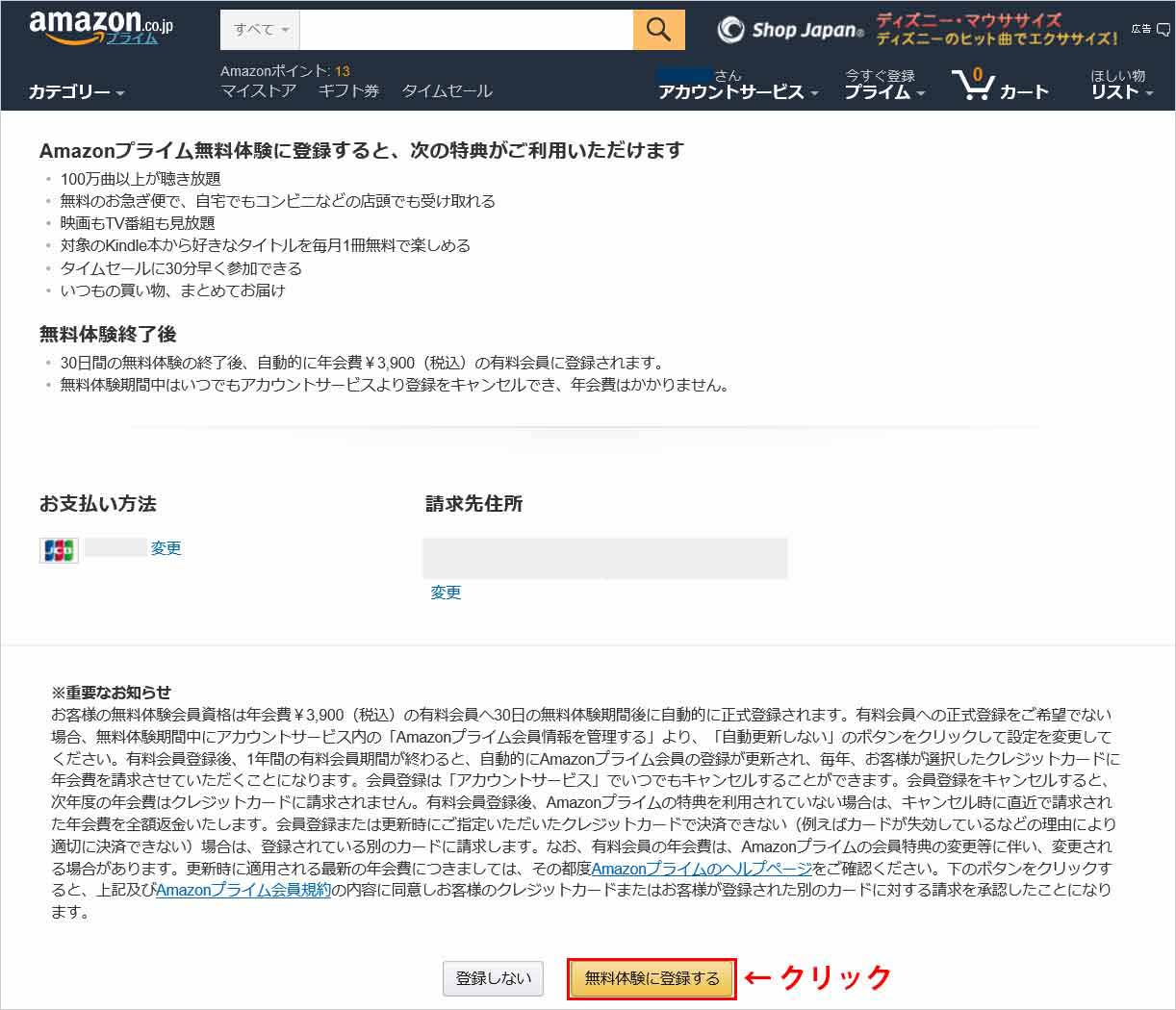
Task: Click the Amazon.co.jp logo
Action: (101, 28)
